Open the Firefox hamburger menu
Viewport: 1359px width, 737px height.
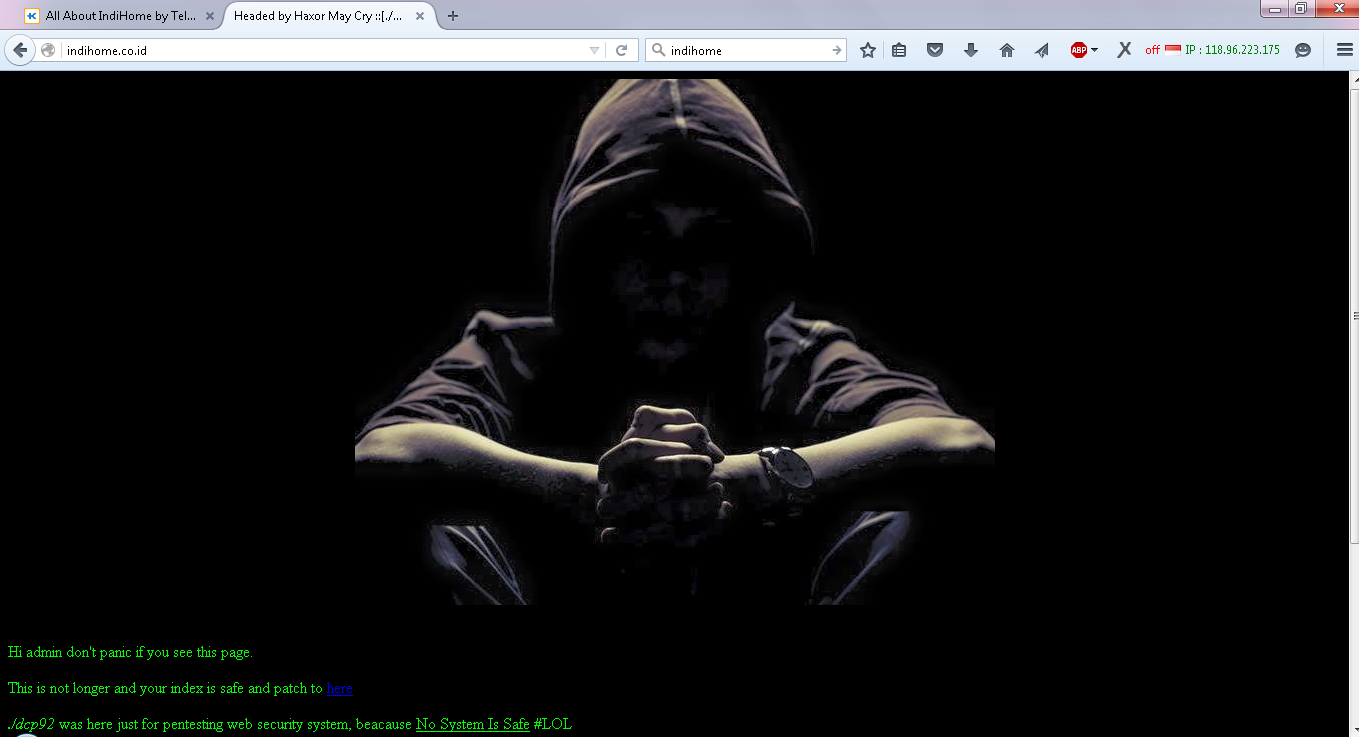tap(1344, 50)
